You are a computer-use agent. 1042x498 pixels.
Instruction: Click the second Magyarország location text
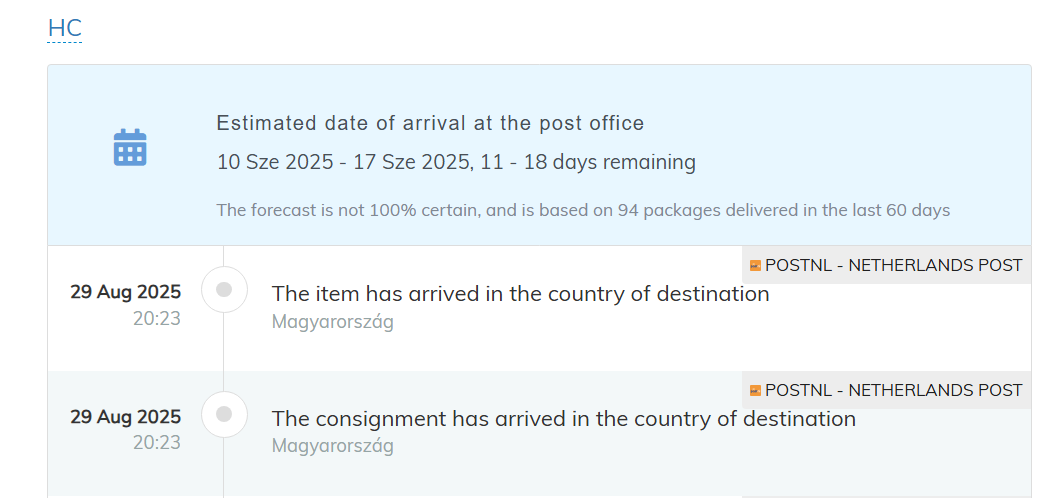coord(332,446)
